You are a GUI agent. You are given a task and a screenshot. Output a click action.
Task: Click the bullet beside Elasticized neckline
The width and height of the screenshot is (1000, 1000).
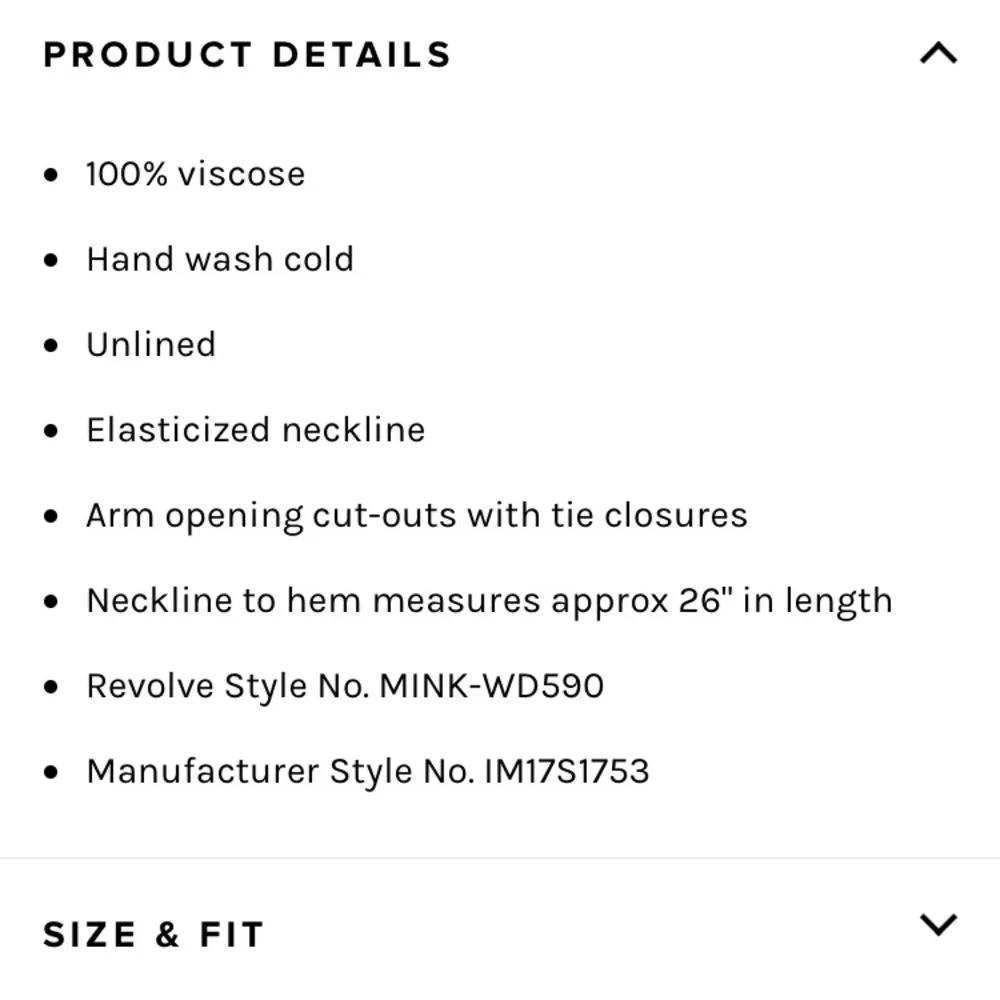pos(52,432)
